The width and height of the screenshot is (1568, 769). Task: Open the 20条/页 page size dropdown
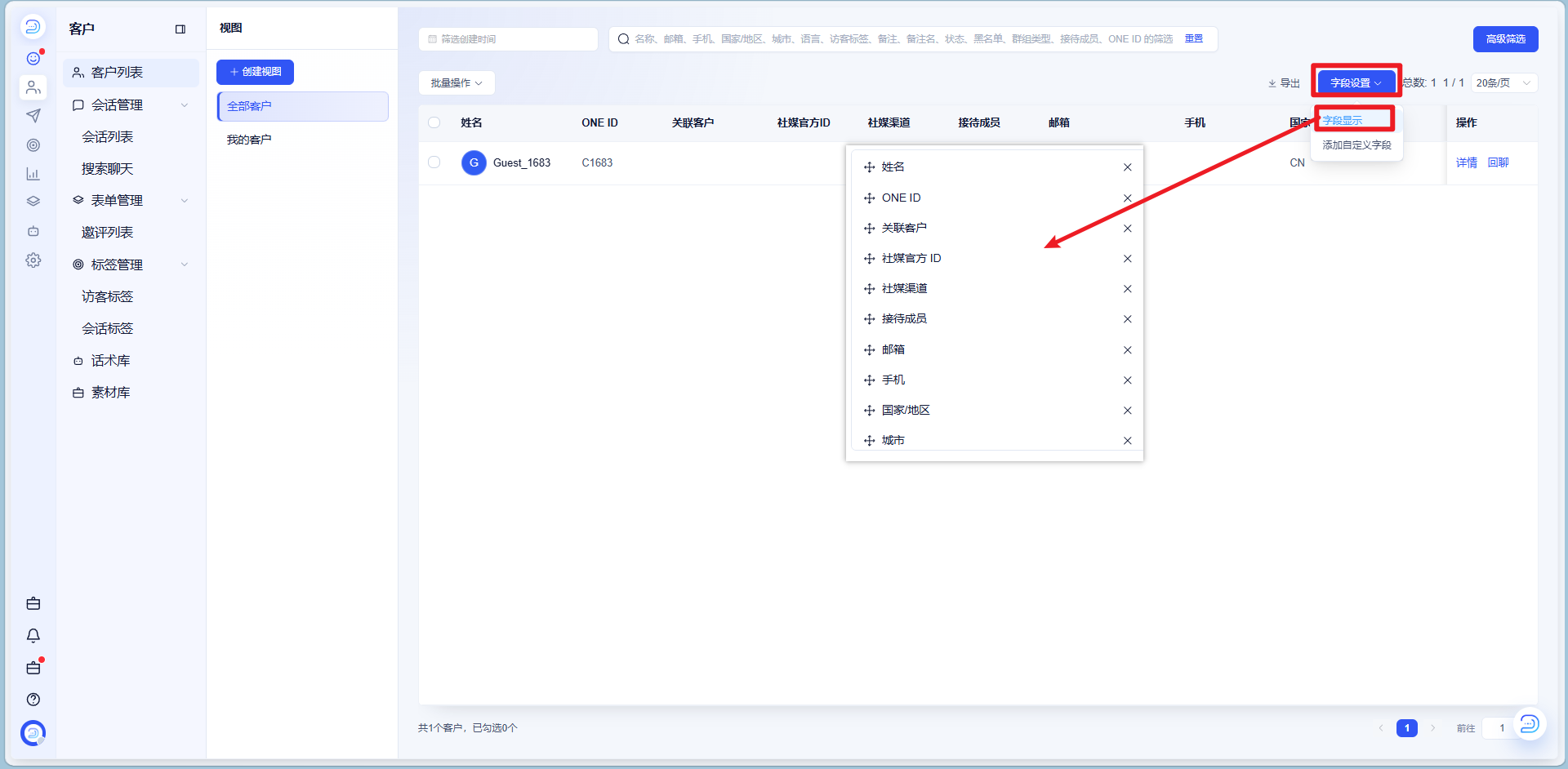pos(1504,83)
